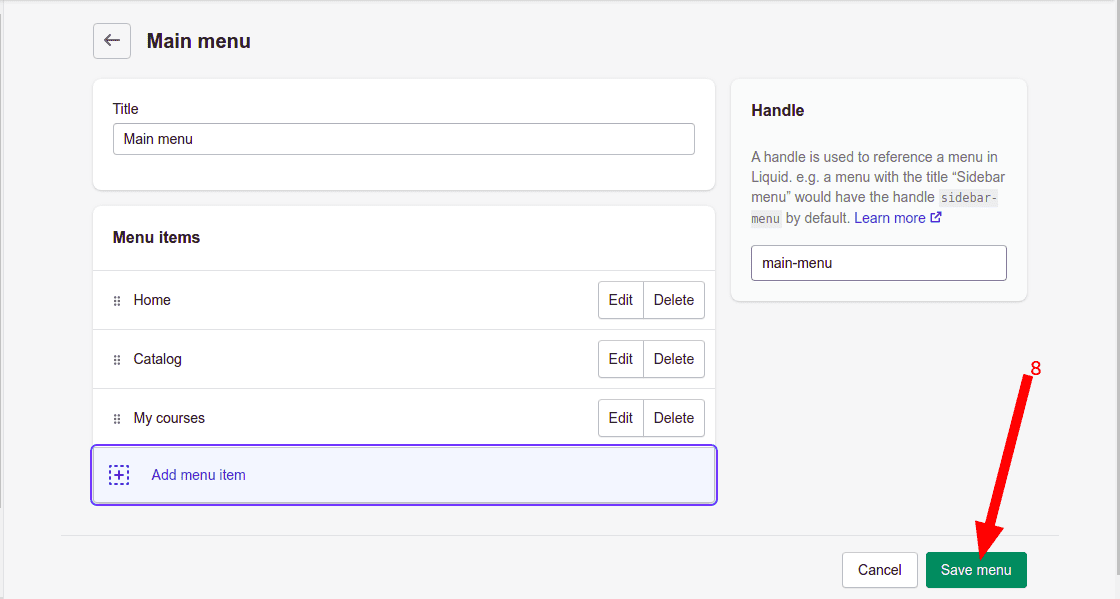Edit the My courses menu item
The width and height of the screenshot is (1120, 599).
[620, 418]
